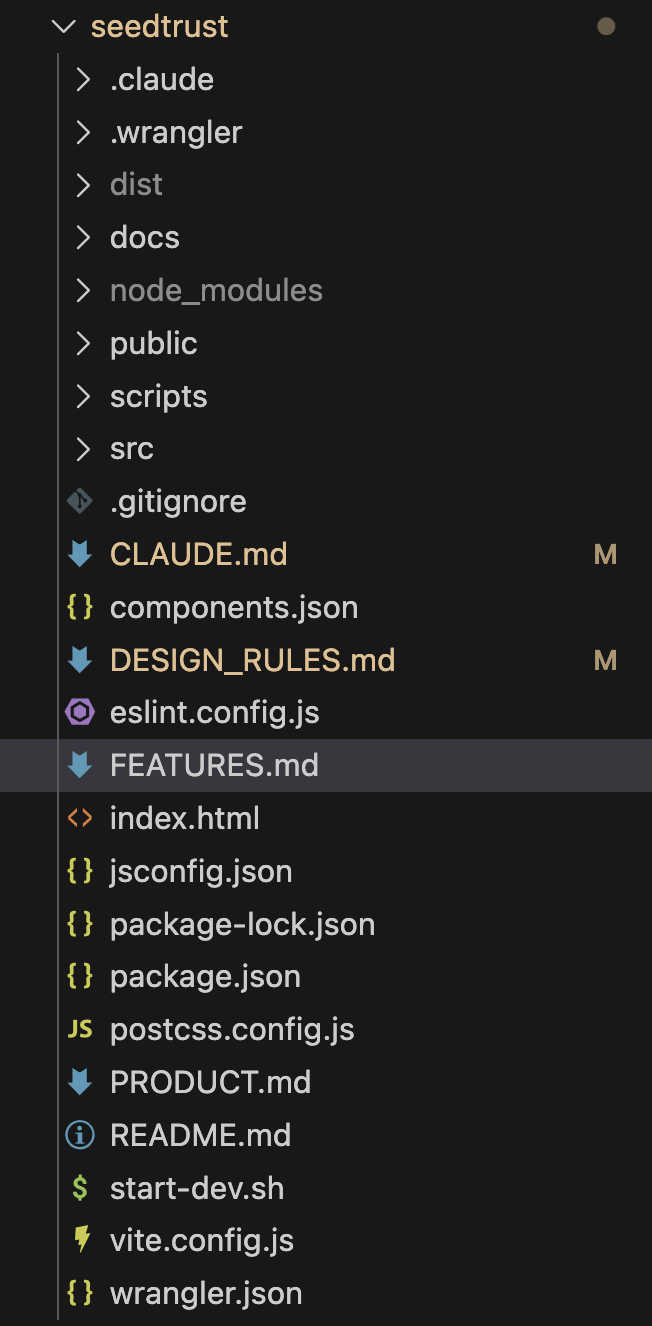Expand the node_modules folder
The height and width of the screenshot is (1326, 652).
(82, 290)
